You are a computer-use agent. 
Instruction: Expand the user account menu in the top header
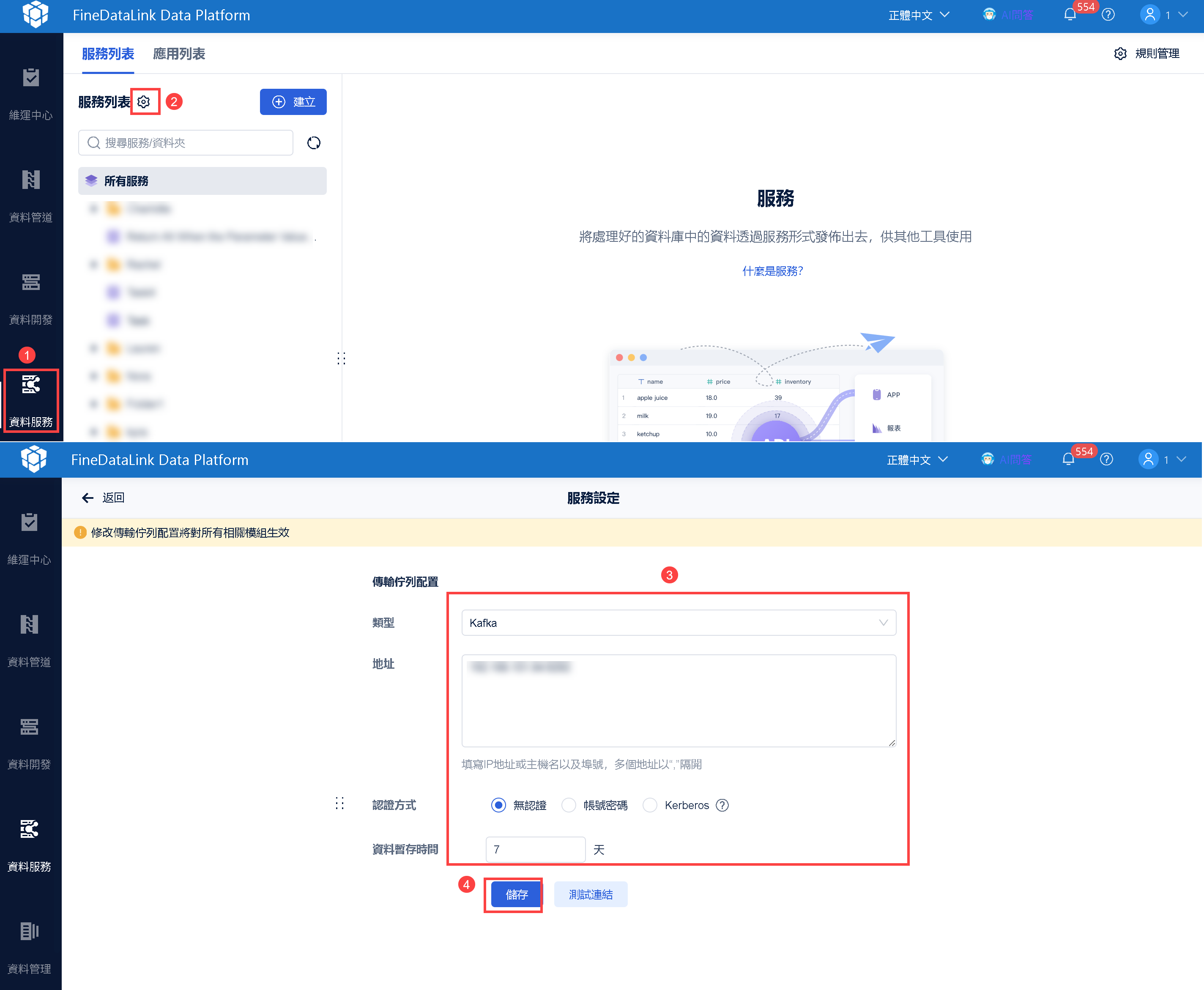click(1163, 15)
